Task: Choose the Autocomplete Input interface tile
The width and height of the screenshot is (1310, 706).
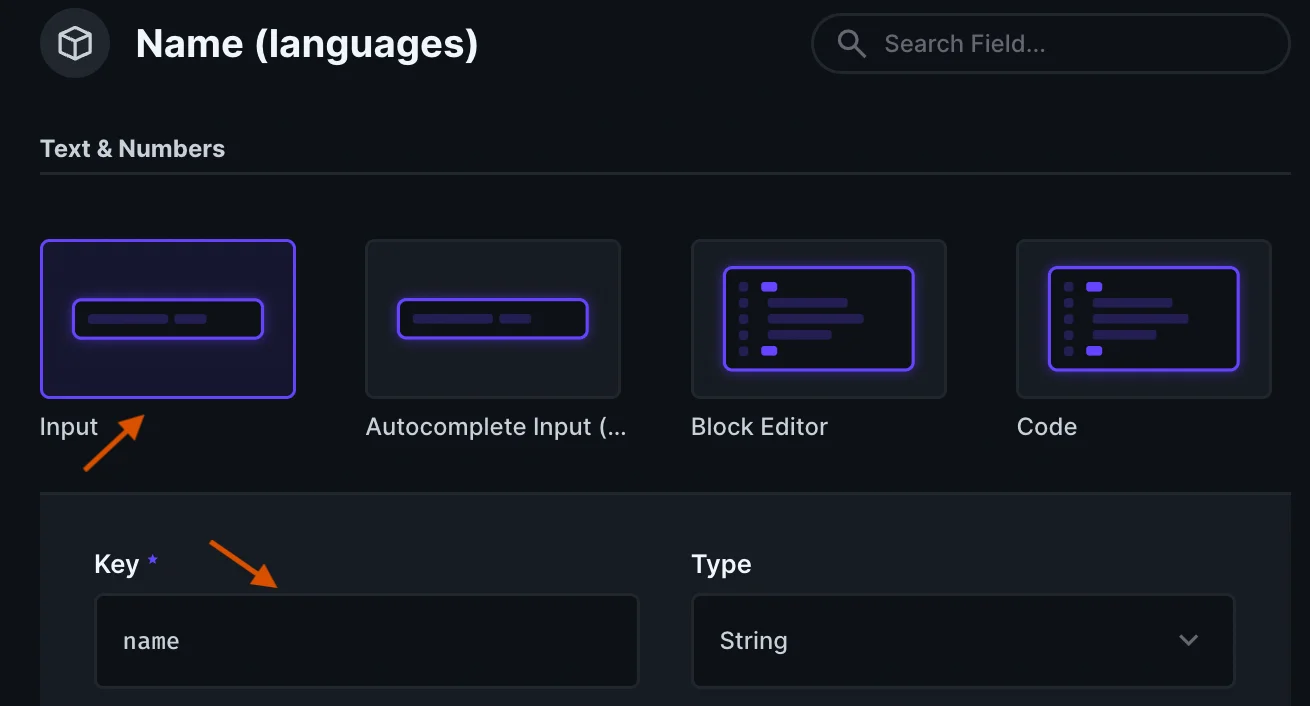Action: coord(493,319)
